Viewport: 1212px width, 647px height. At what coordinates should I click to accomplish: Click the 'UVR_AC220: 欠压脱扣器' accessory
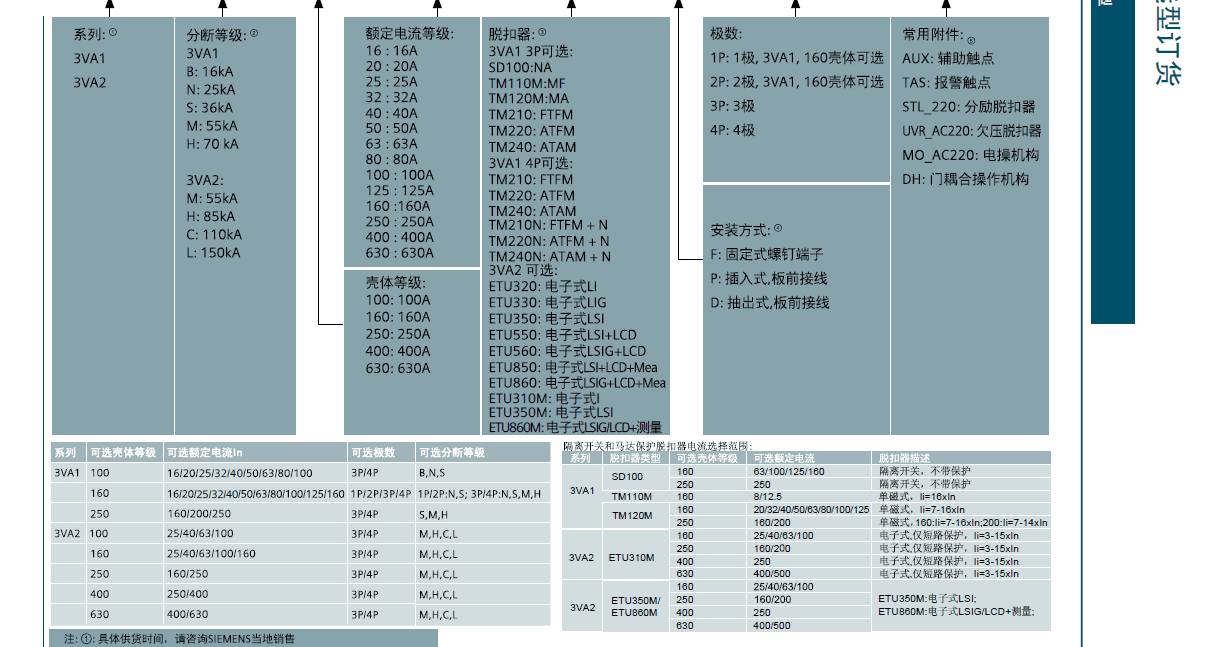point(972,131)
